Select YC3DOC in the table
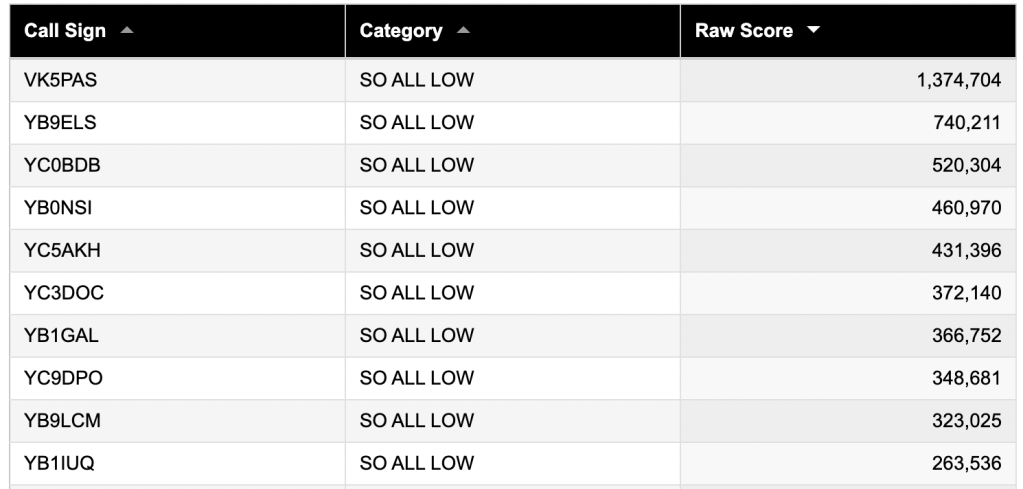 click(64, 292)
